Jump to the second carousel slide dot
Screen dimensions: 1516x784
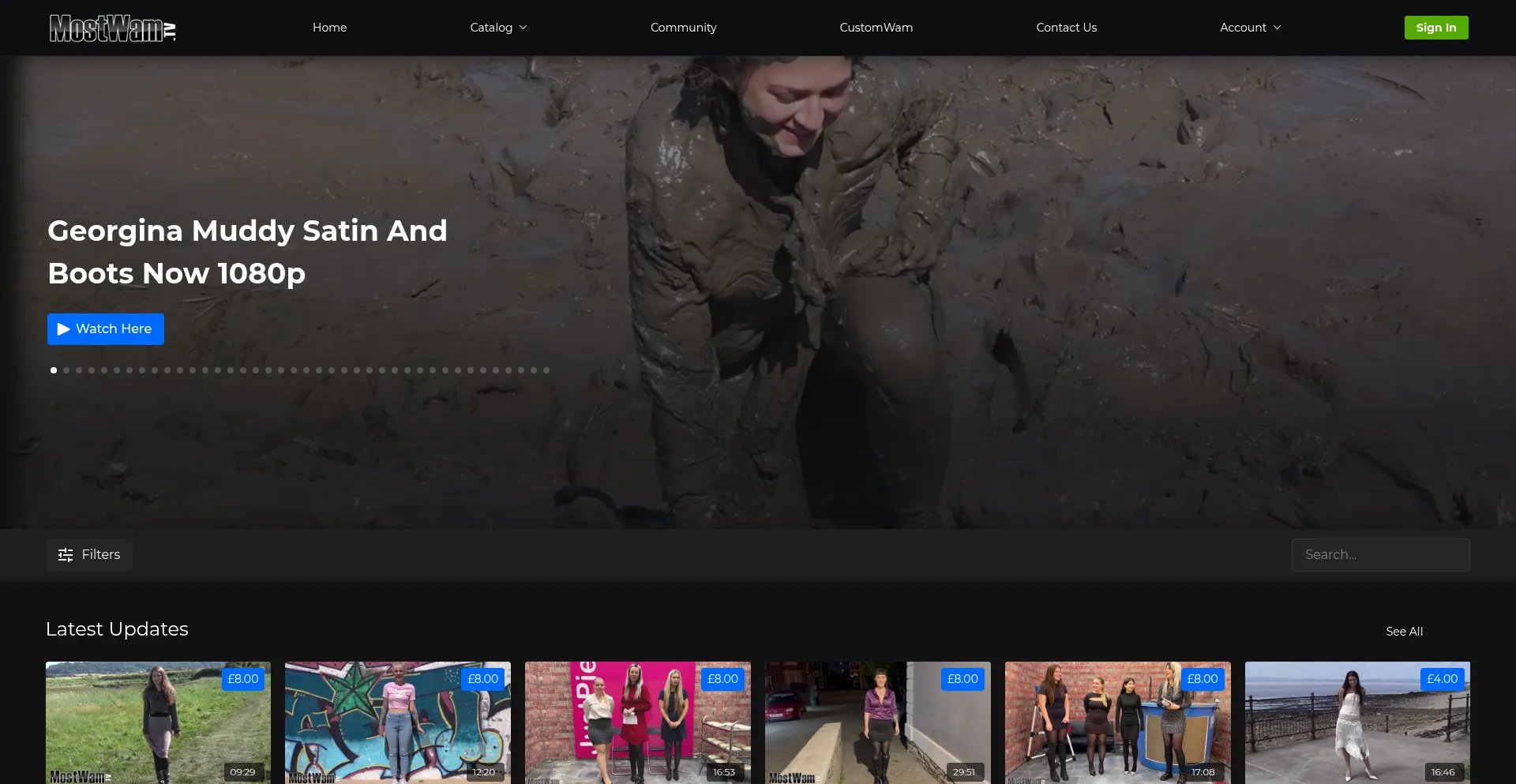(66, 370)
